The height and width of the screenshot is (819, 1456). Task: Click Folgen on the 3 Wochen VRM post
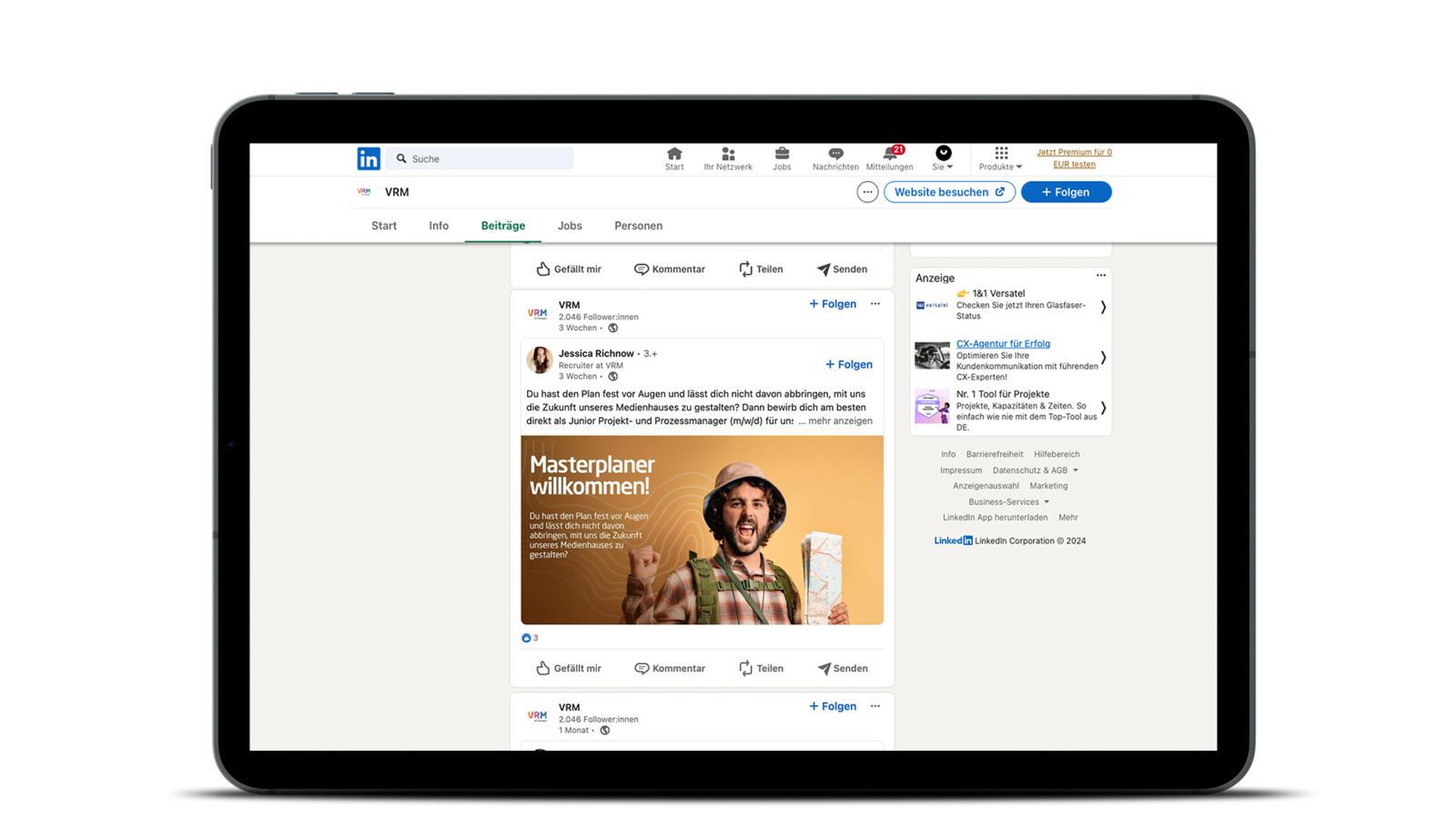tap(833, 304)
